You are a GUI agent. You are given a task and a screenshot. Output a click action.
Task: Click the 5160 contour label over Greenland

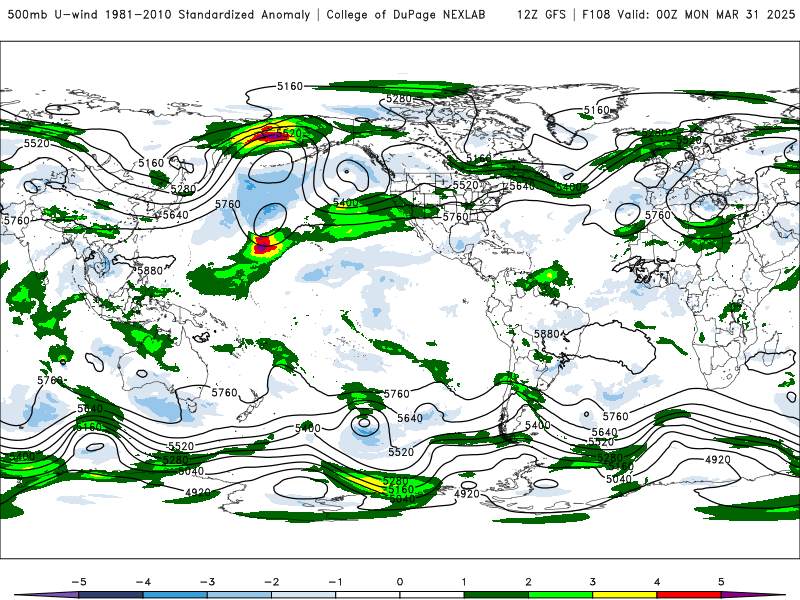tap(596, 110)
